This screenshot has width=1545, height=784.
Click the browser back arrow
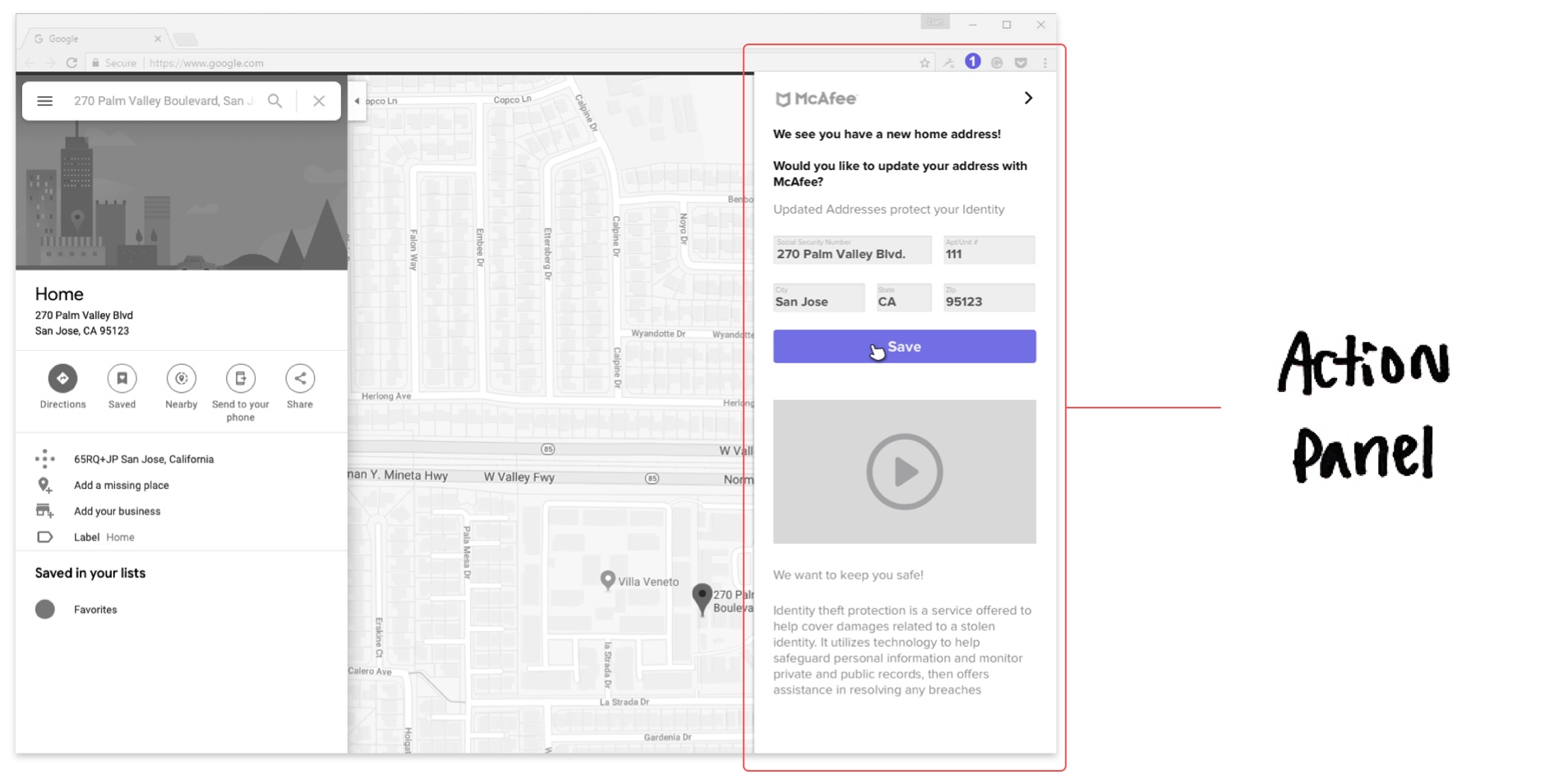30,63
